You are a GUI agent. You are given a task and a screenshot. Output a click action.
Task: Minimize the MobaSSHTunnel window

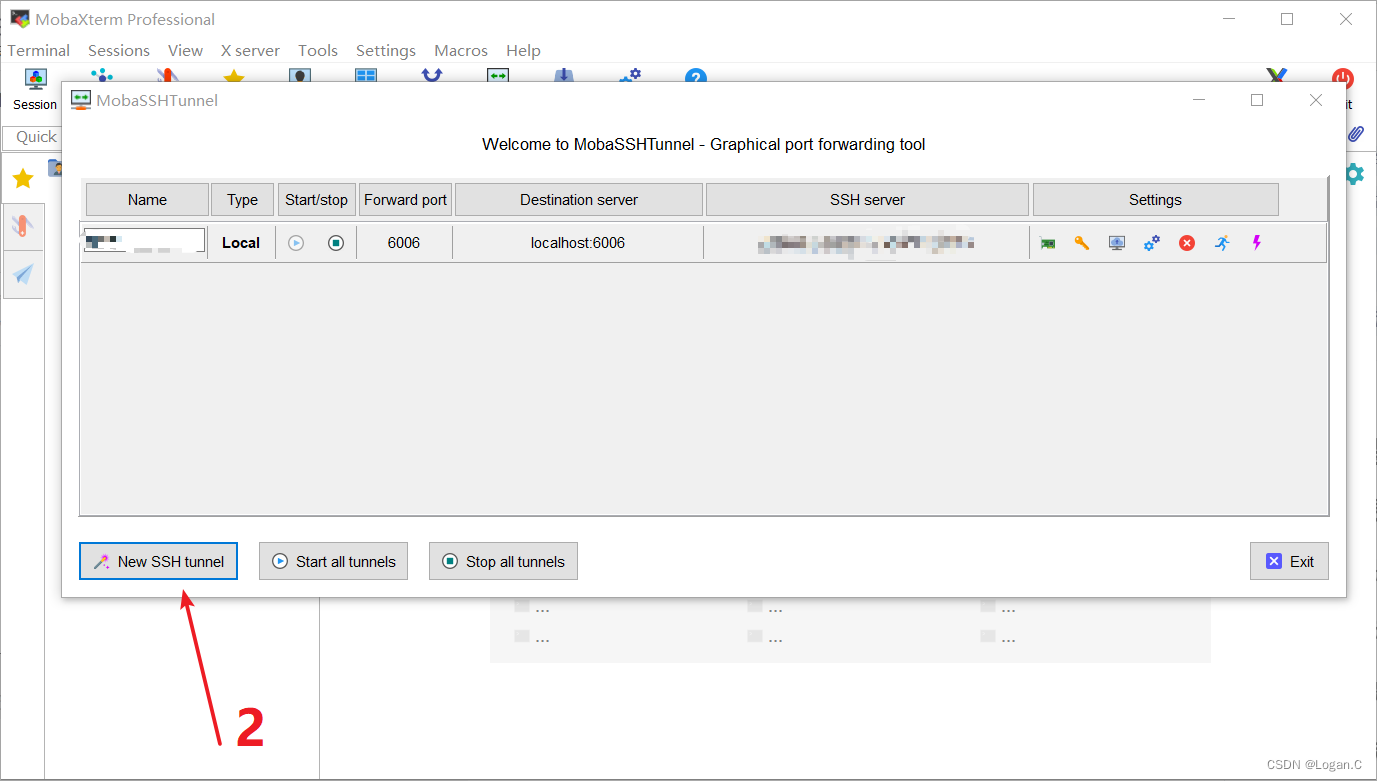1198,100
